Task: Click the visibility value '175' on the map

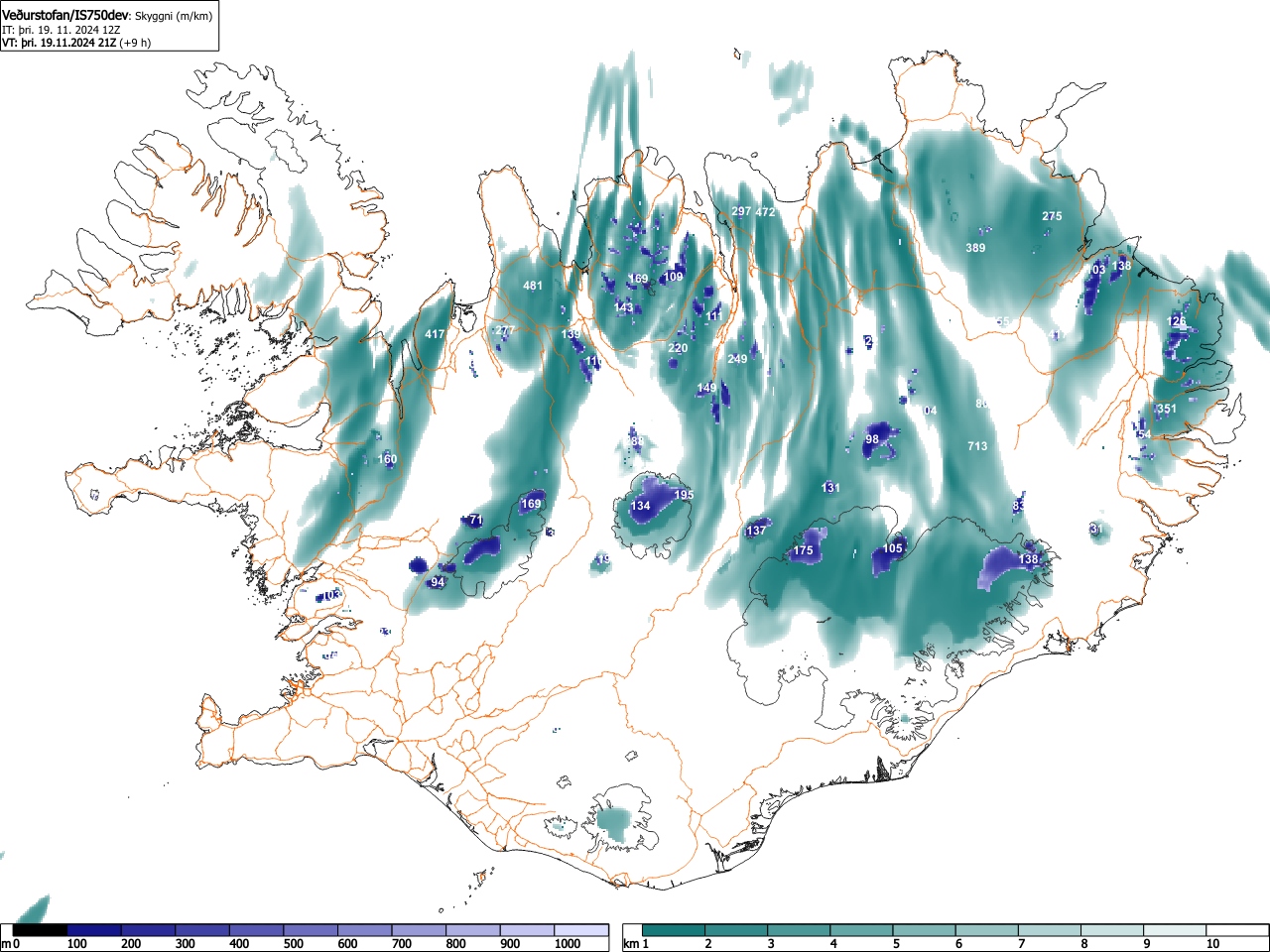Action: (803, 550)
